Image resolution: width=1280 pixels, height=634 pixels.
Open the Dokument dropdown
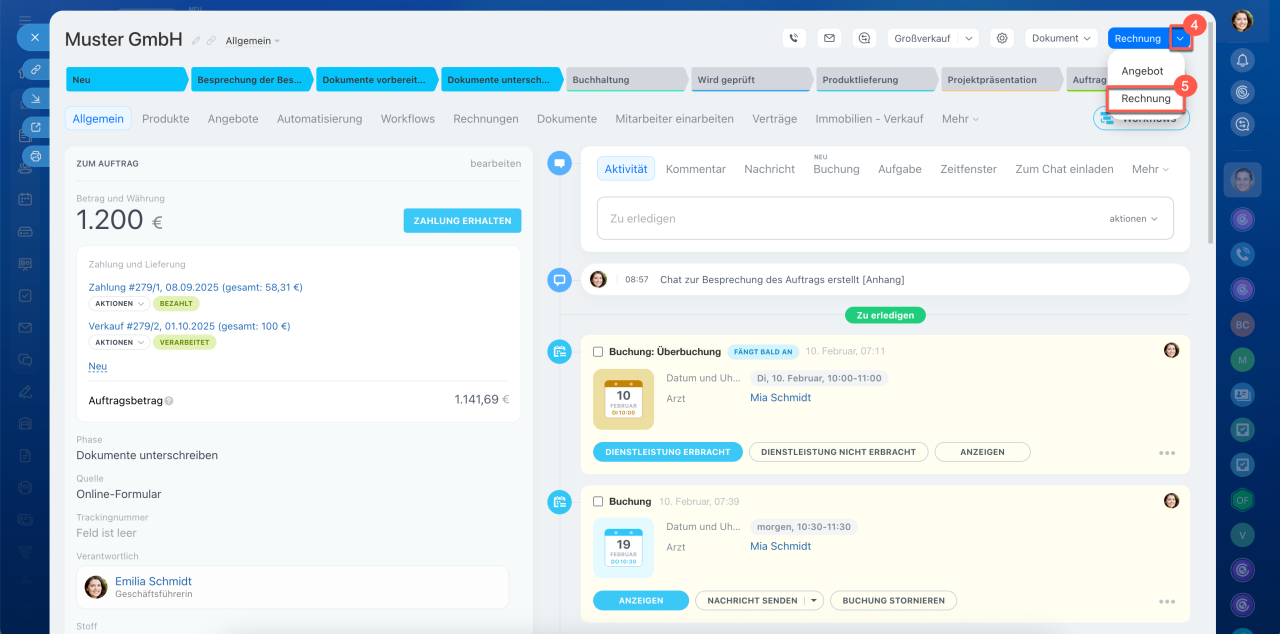coord(1061,38)
